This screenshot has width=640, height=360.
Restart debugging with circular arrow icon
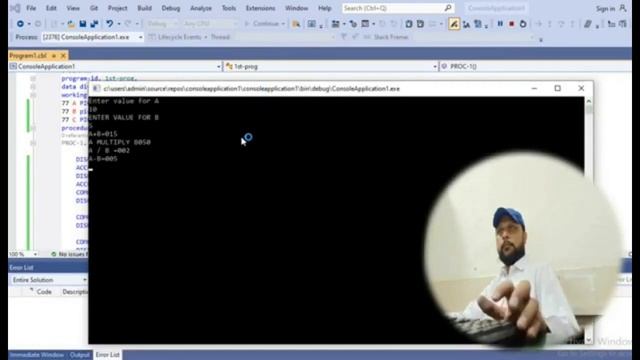tap(523, 24)
